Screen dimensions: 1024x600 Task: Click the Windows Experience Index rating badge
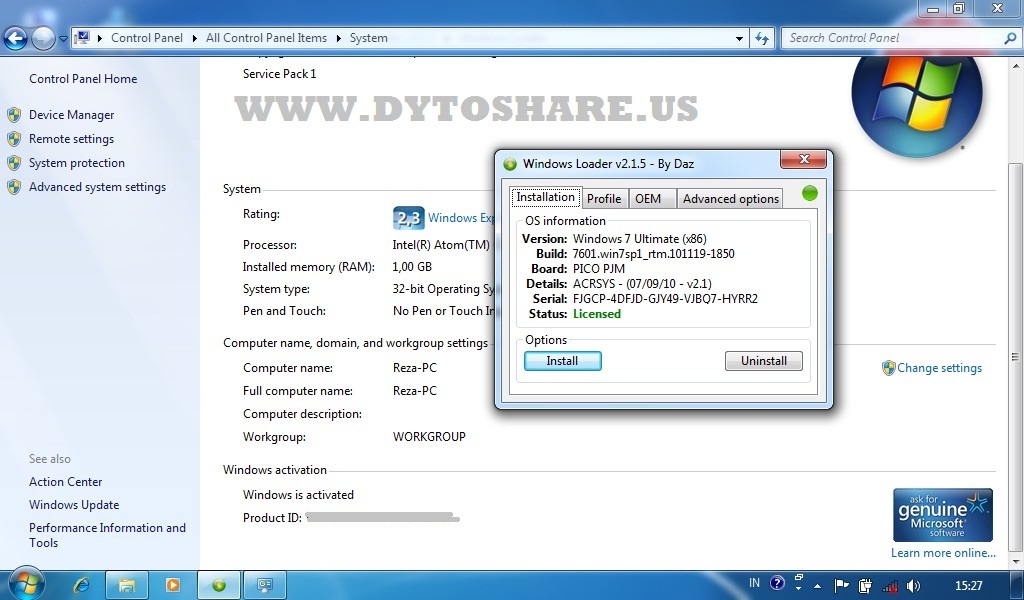click(x=408, y=217)
